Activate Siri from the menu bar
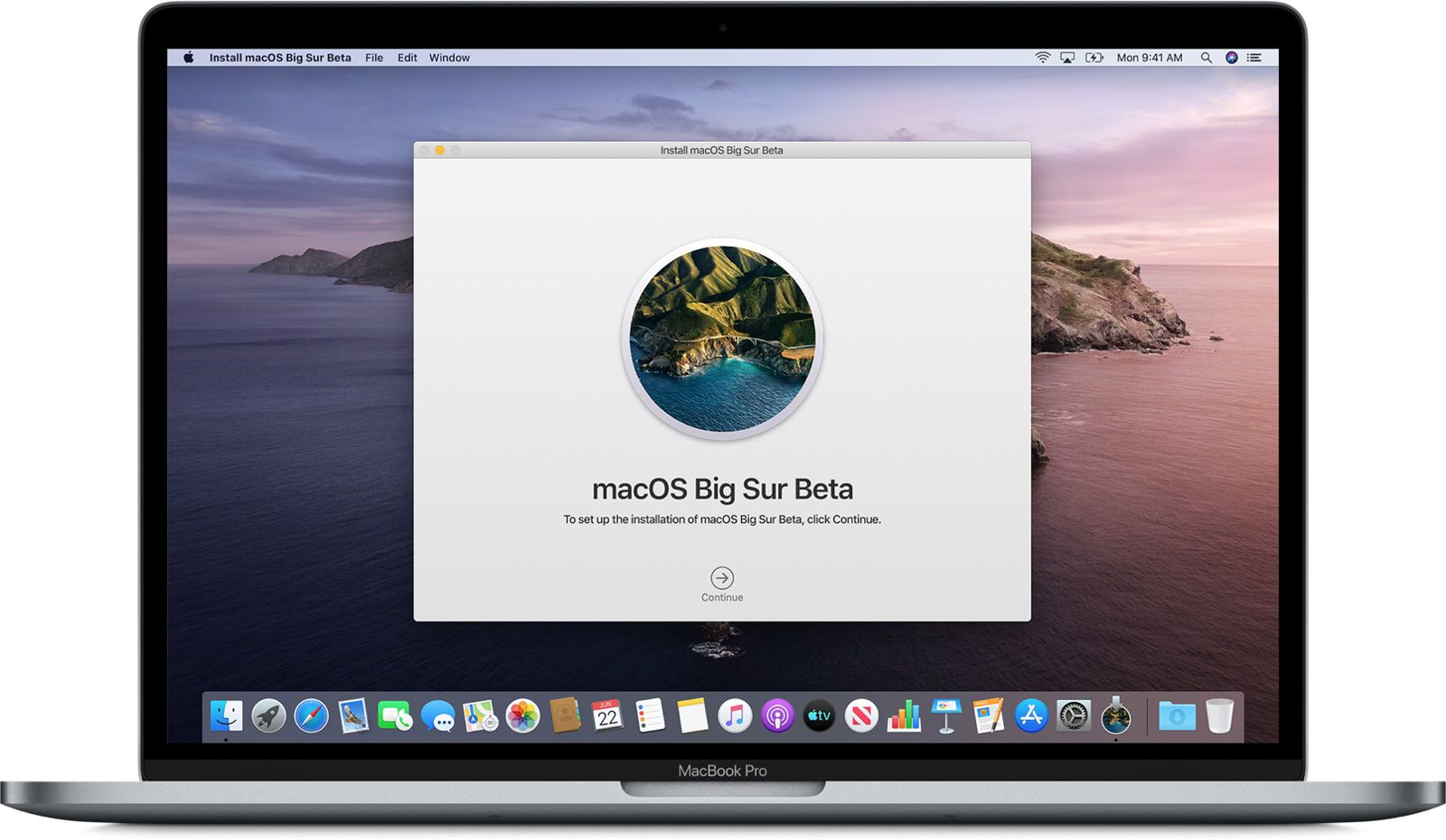The width and height of the screenshot is (1446, 840). coord(1231,57)
